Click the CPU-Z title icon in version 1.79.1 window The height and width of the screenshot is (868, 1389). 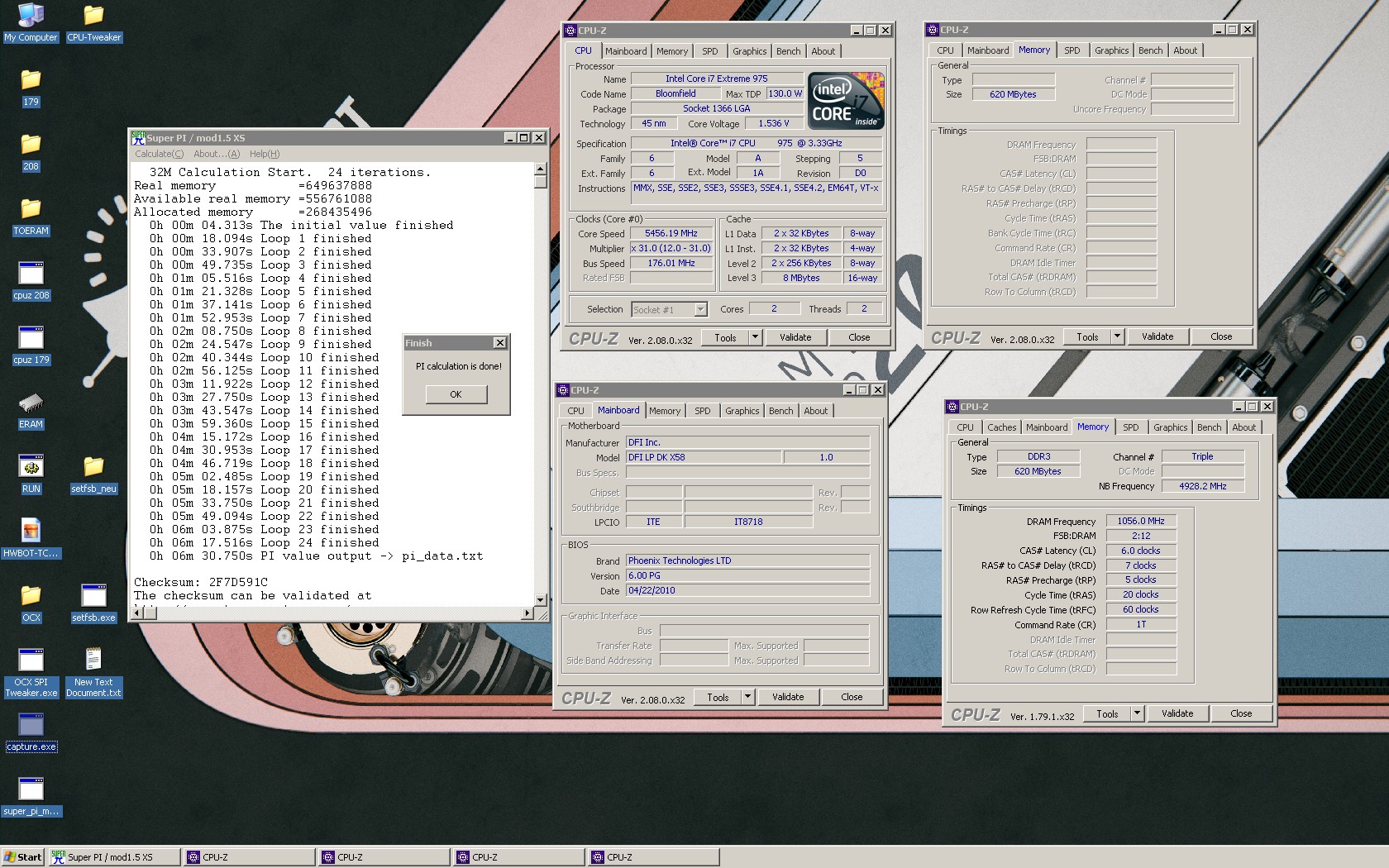952,407
